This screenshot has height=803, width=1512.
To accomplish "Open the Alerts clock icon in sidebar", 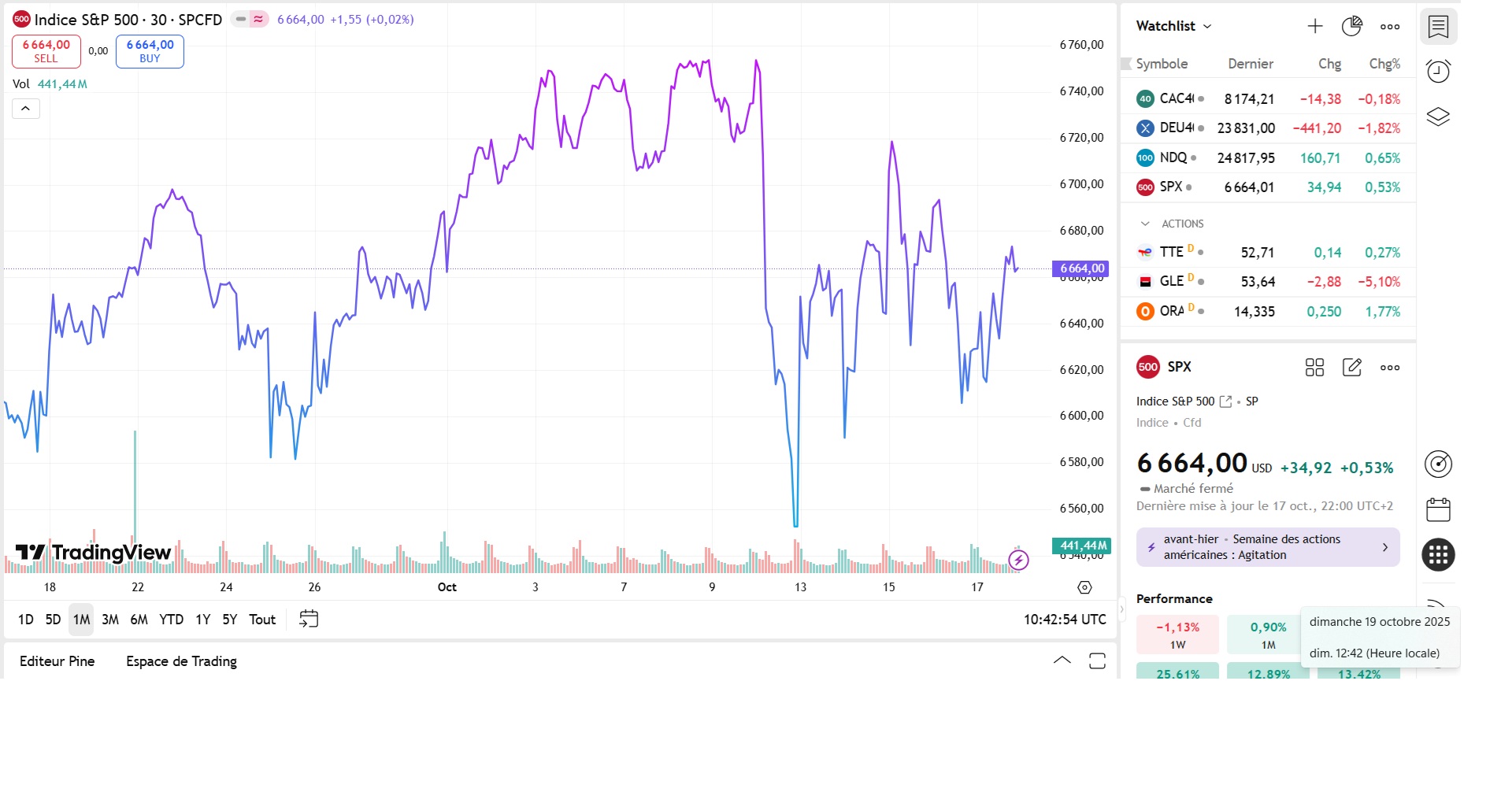I will (x=1438, y=72).
